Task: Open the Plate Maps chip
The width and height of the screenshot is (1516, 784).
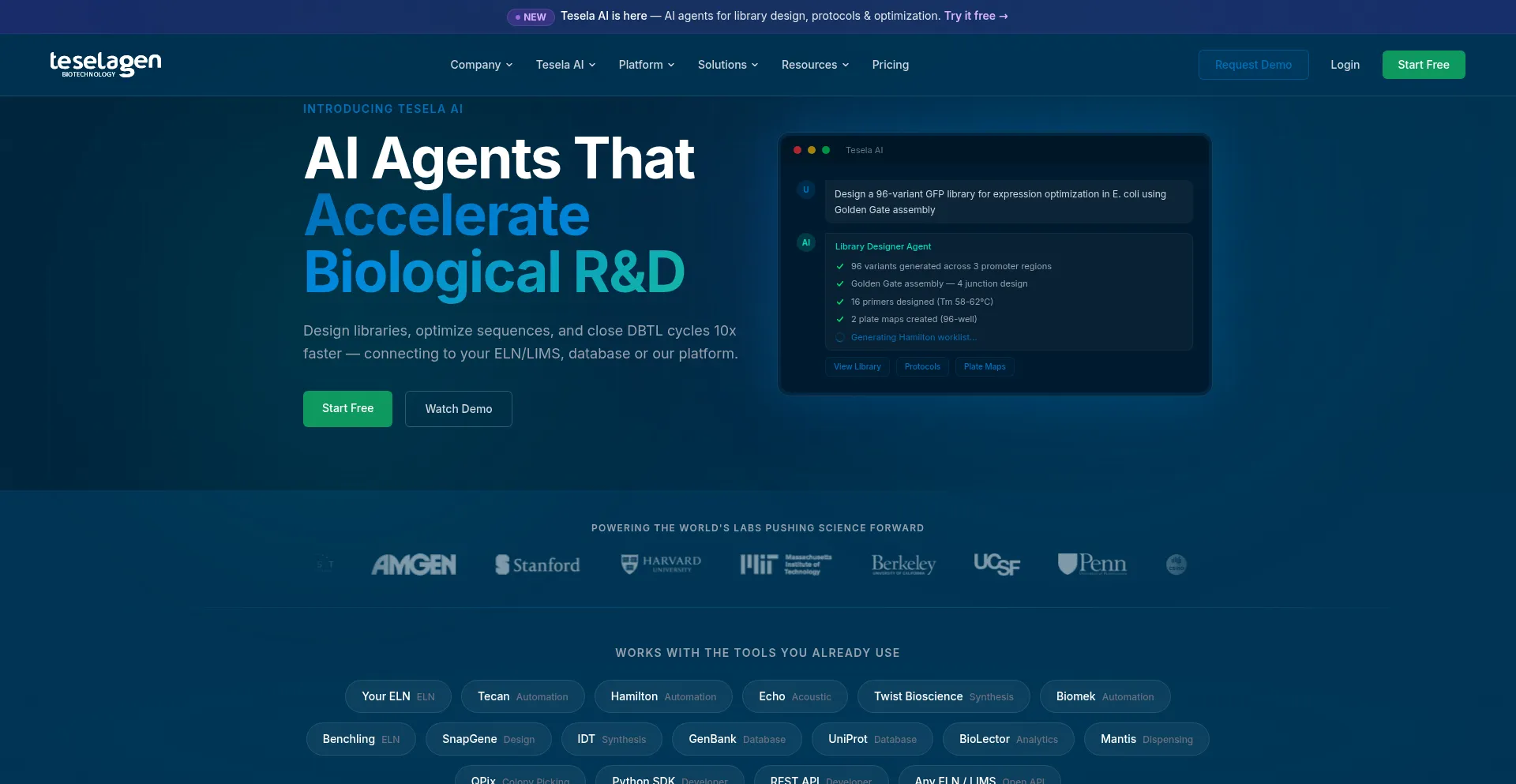Action: [x=985, y=366]
